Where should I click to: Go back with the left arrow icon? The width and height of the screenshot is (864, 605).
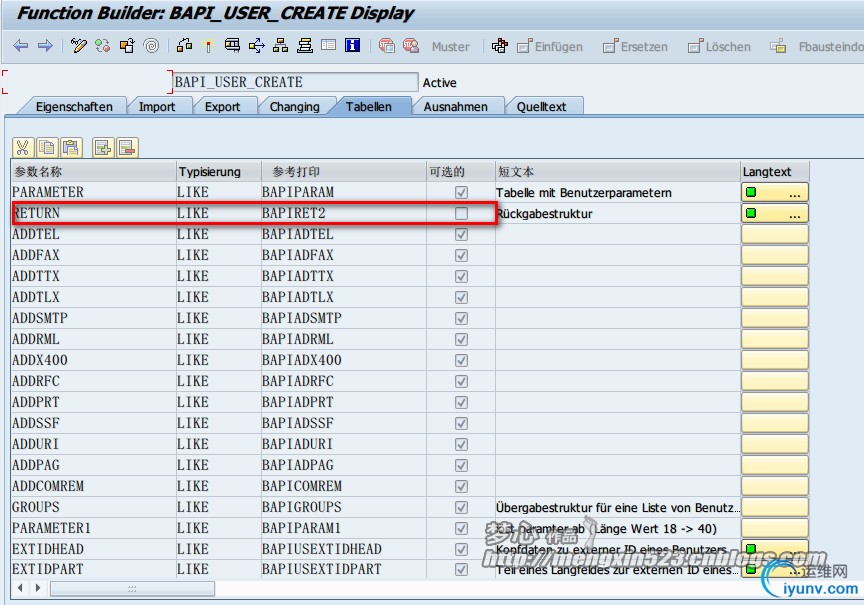[20, 46]
